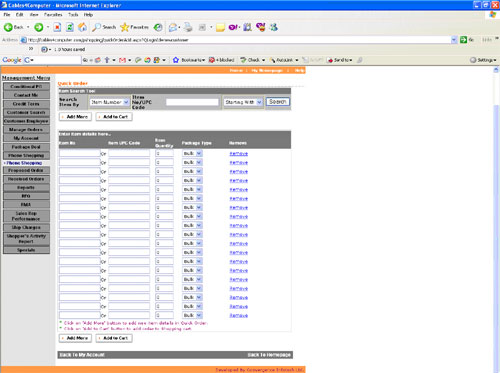Open the View menu
This screenshot has height=373, width=500.
(34, 15)
